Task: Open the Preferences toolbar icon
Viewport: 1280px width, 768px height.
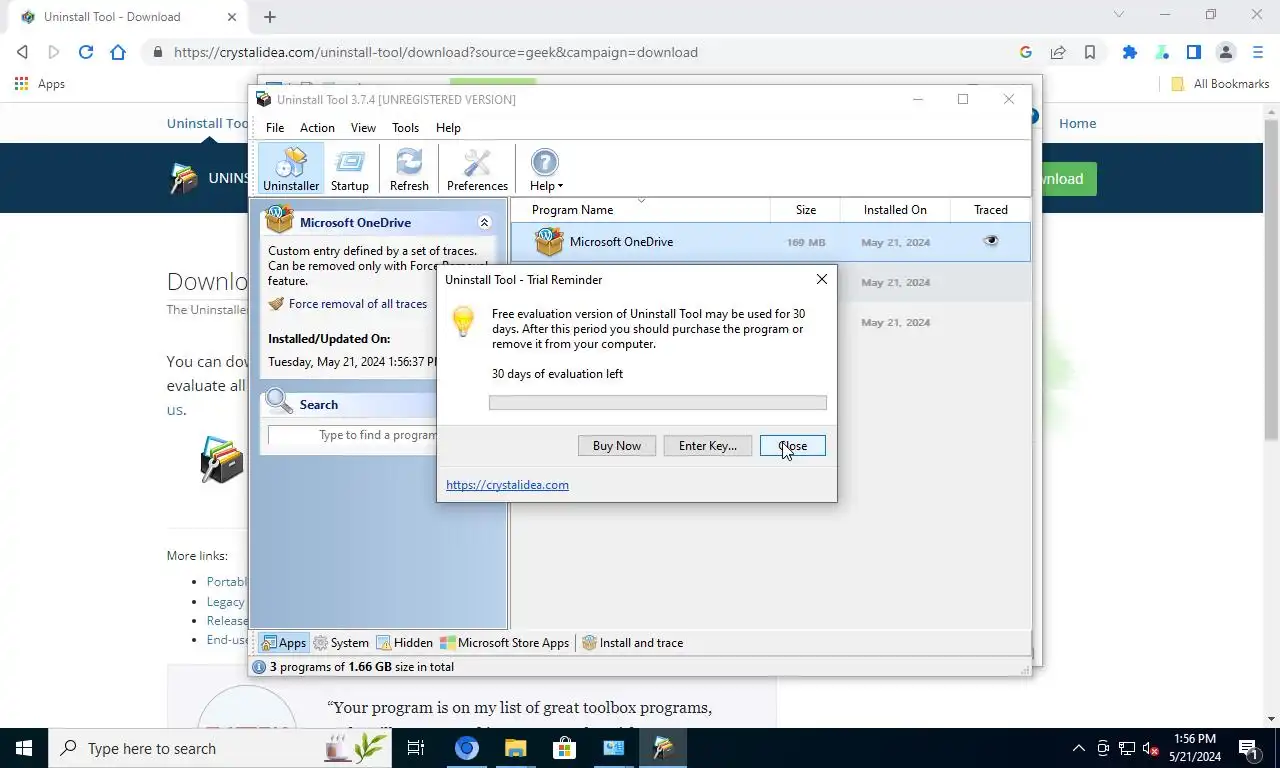Action: click(x=477, y=169)
